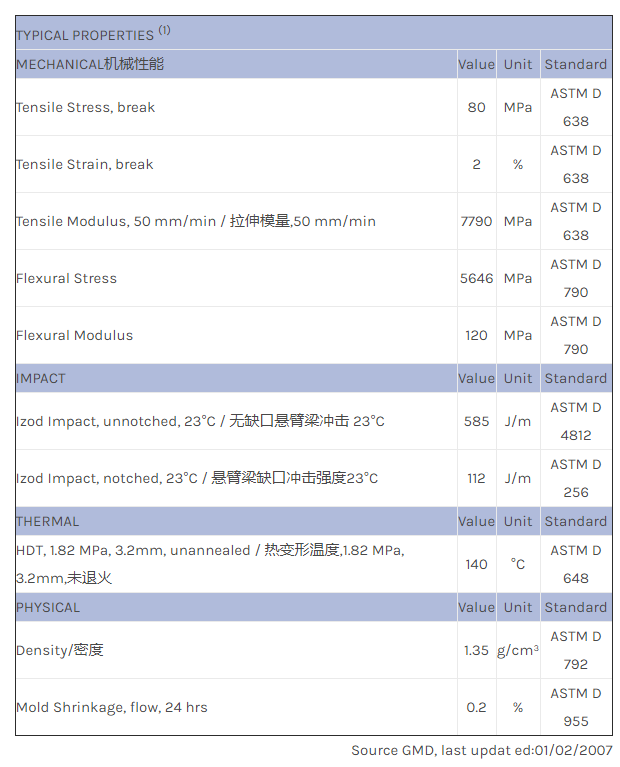Click the footnote (1) superscript marker
This screenshot has width=620, height=767.
click(x=164, y=30)
